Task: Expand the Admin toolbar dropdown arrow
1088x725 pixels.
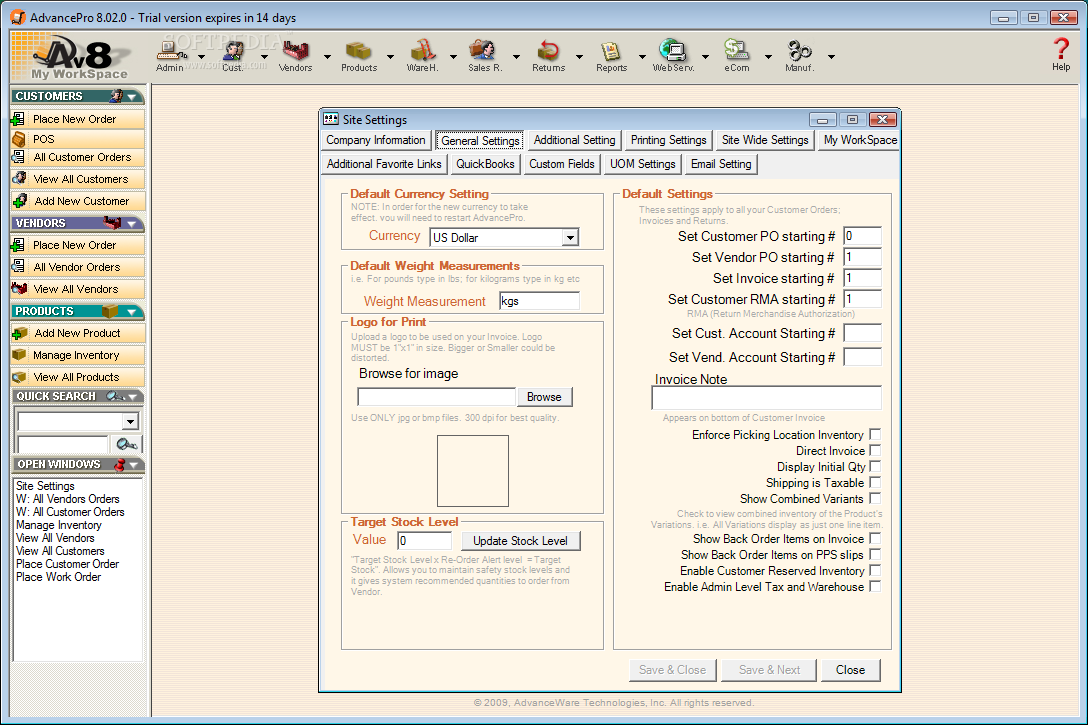Action: point(201,57)
